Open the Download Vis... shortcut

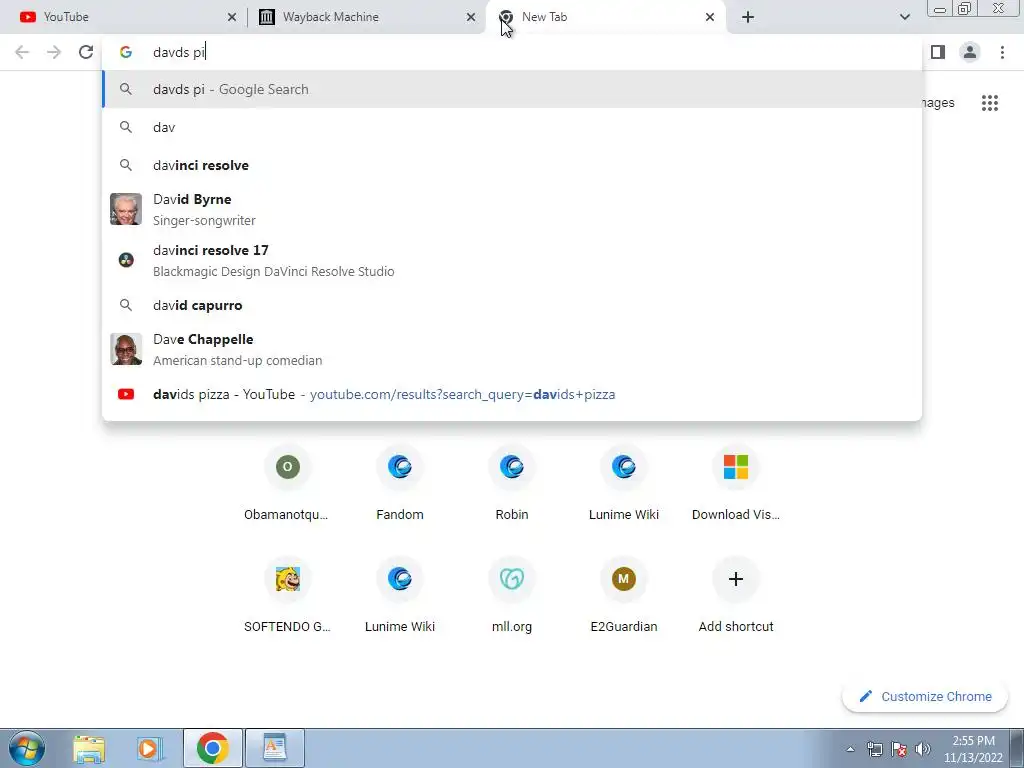click(x=735, y=485)
